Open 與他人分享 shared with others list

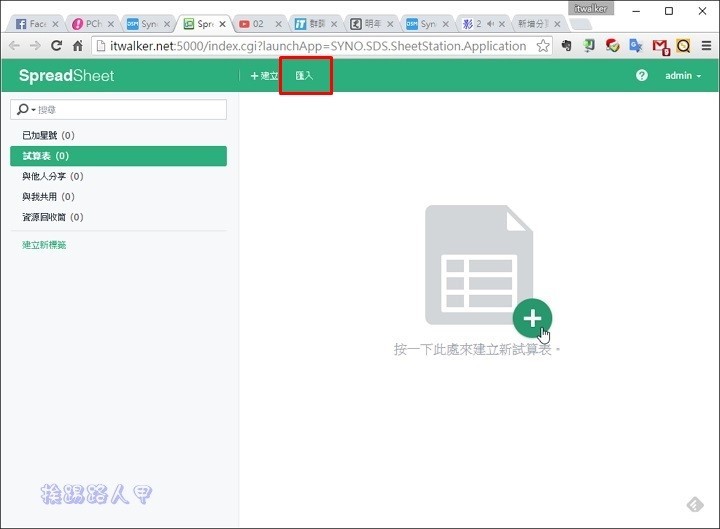(x=52, y=176)
